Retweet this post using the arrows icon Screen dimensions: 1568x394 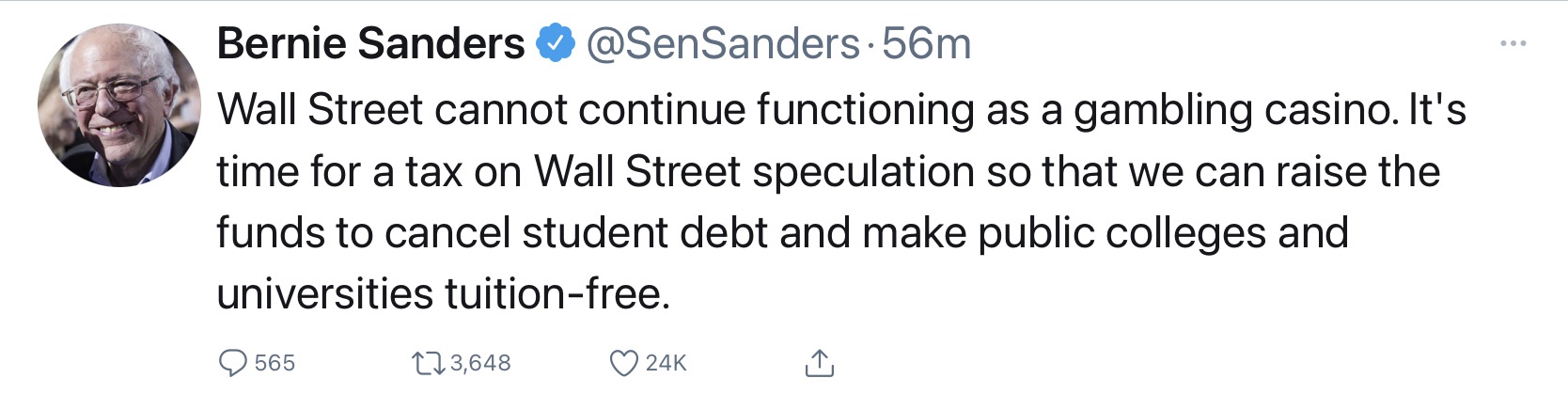coord(428,363)
